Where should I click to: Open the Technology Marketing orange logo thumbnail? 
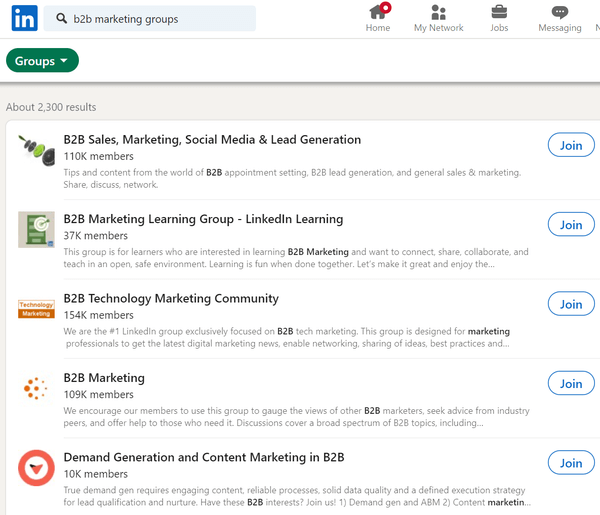tap(36, 309)
